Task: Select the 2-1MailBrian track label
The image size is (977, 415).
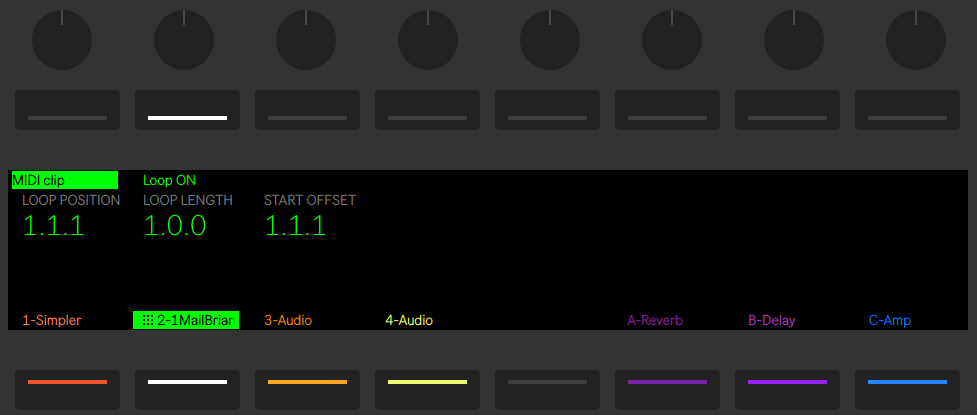Action: [x=186, y=320]
